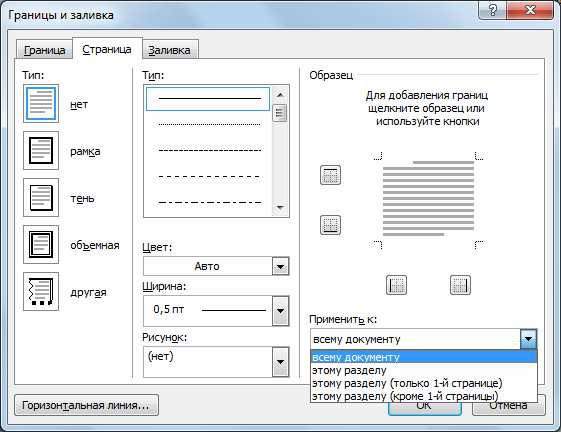The width and height of the screenshot is (561, 432).
Task: Open the Рисунок art dropdown arrow
Action: click(280, 362)
